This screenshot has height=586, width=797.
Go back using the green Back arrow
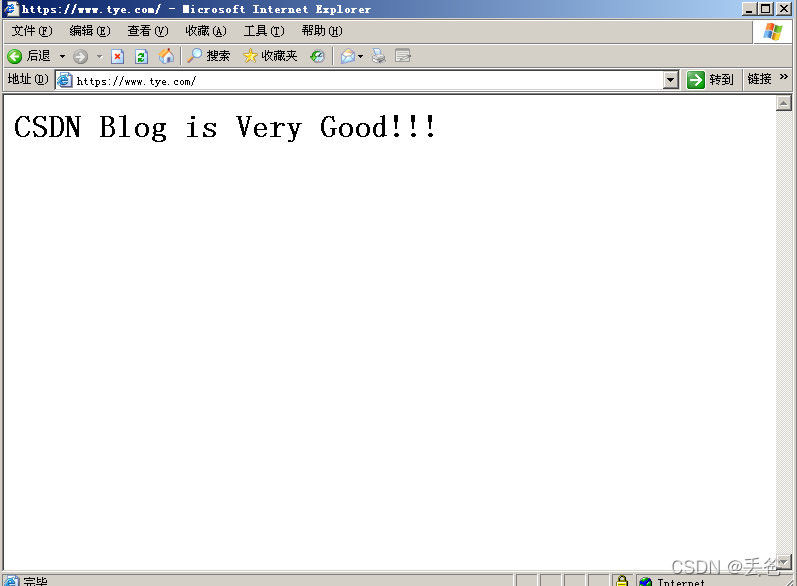15,56
